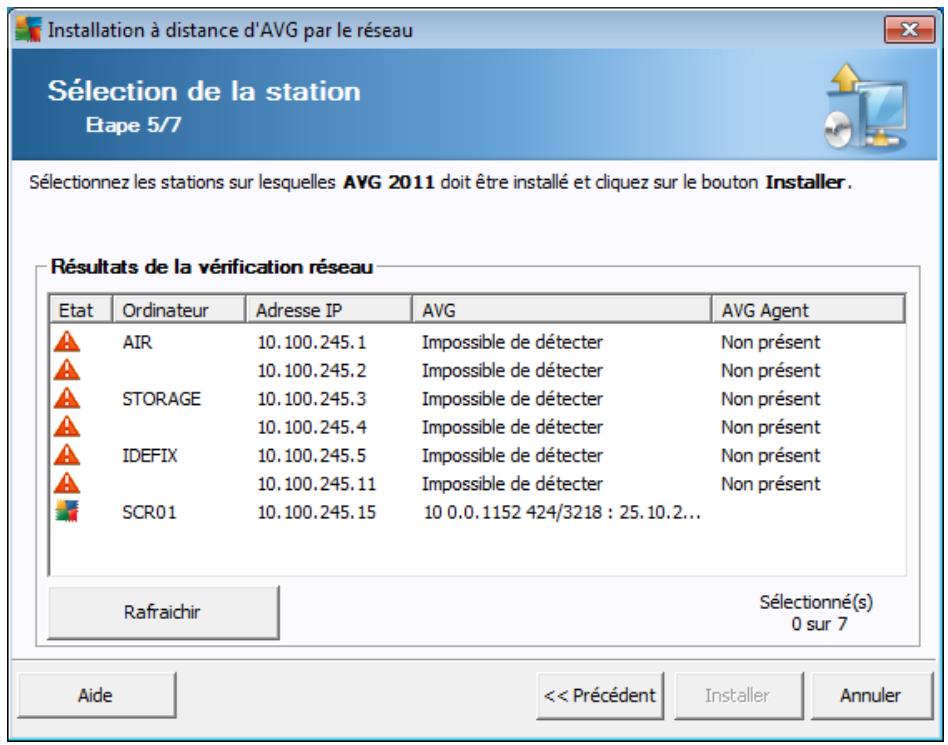Select the computer name IDEFIX
The width and height of the screenshot is (948, 745).
tap(150, 455)
